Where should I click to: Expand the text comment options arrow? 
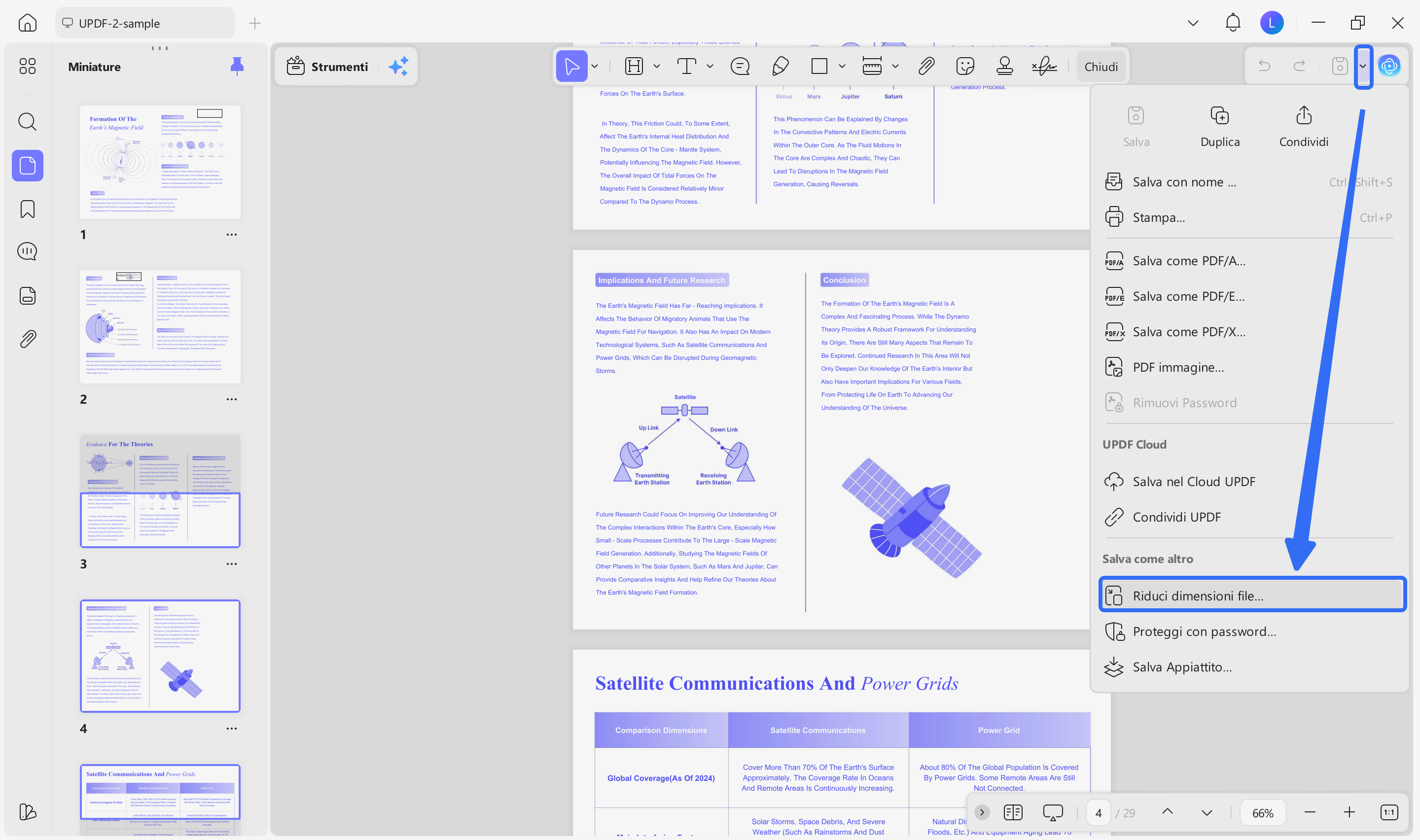coord(710,66)
